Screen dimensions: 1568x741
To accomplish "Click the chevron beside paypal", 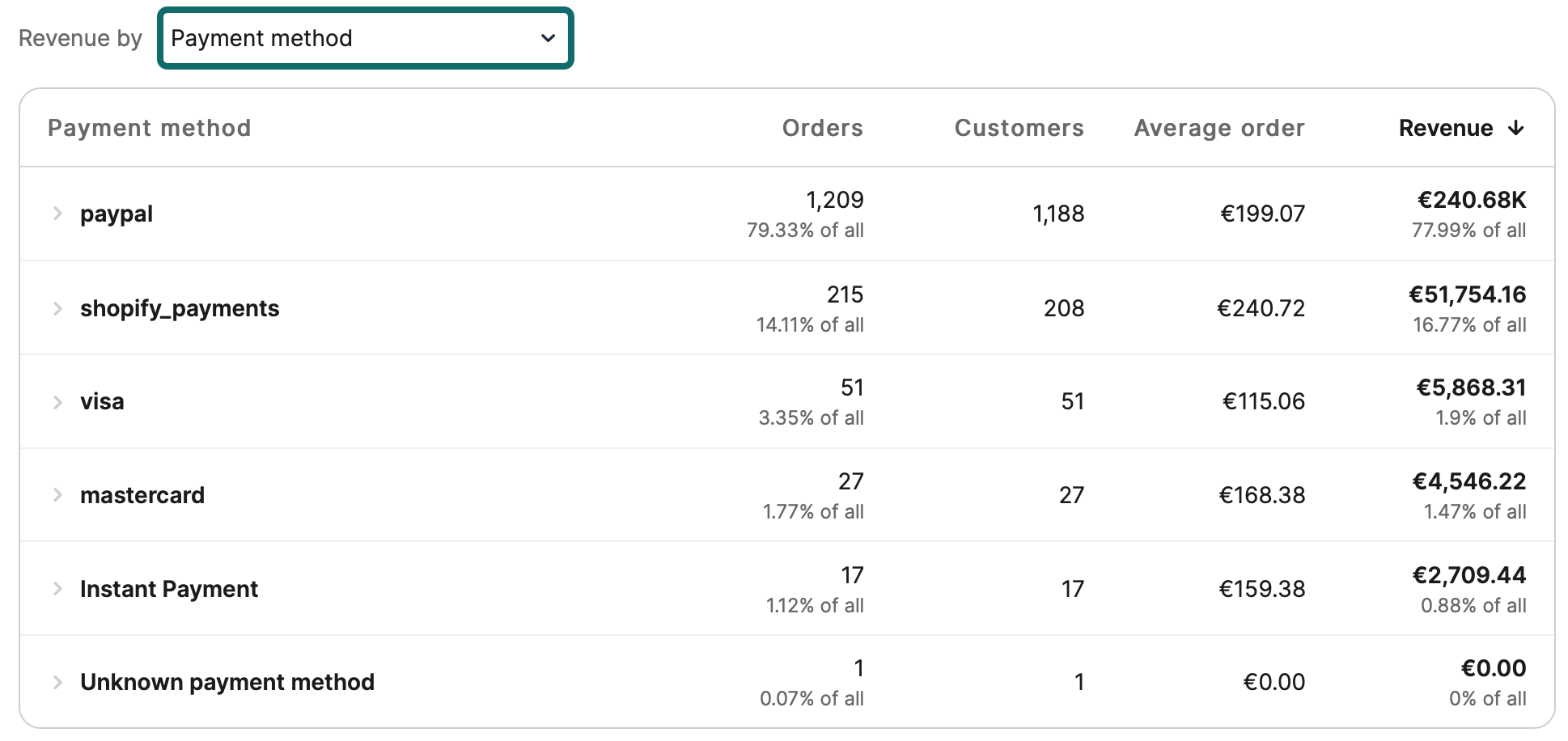I will point(57,213).
